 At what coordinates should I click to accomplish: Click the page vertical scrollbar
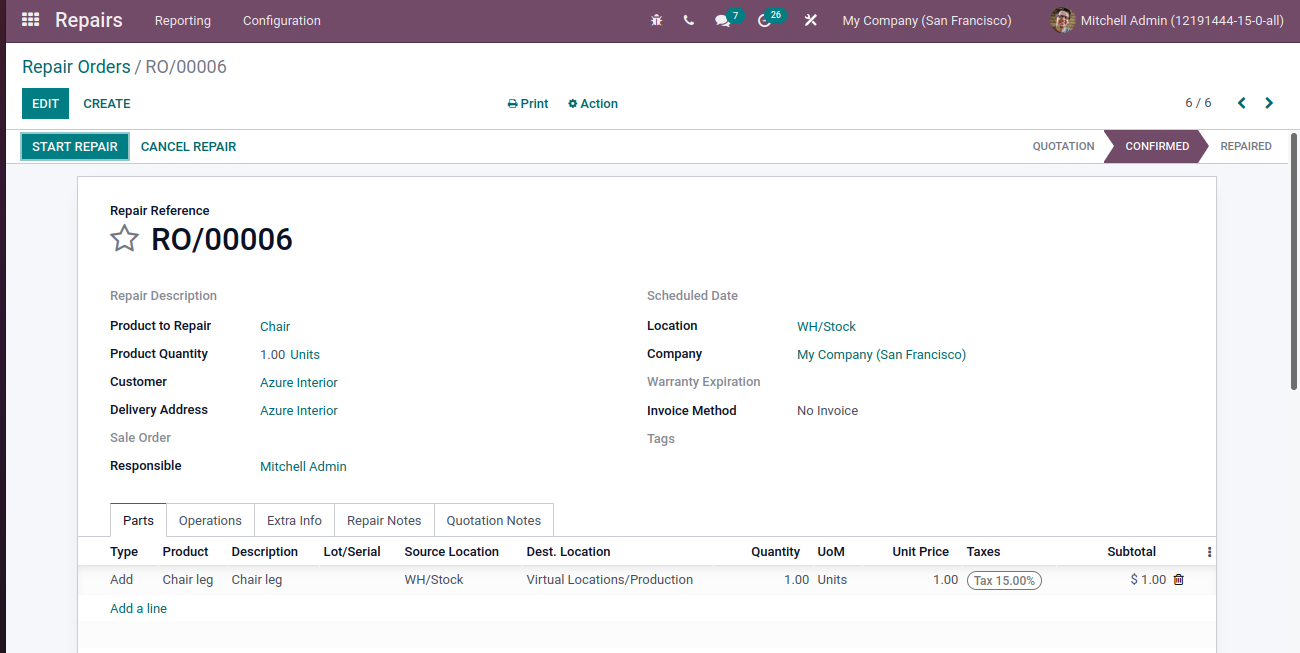tap(1294, 260)
